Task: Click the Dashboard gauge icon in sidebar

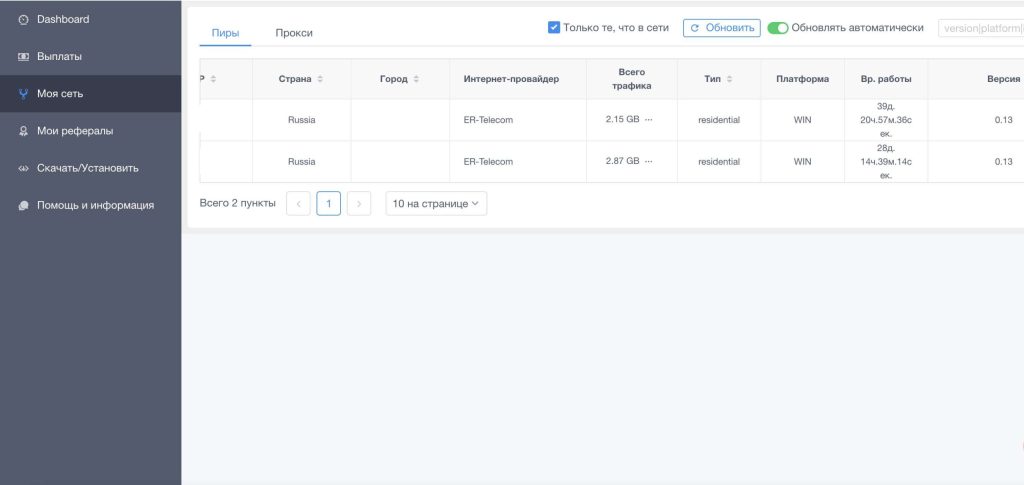Action: click(23, 20)
